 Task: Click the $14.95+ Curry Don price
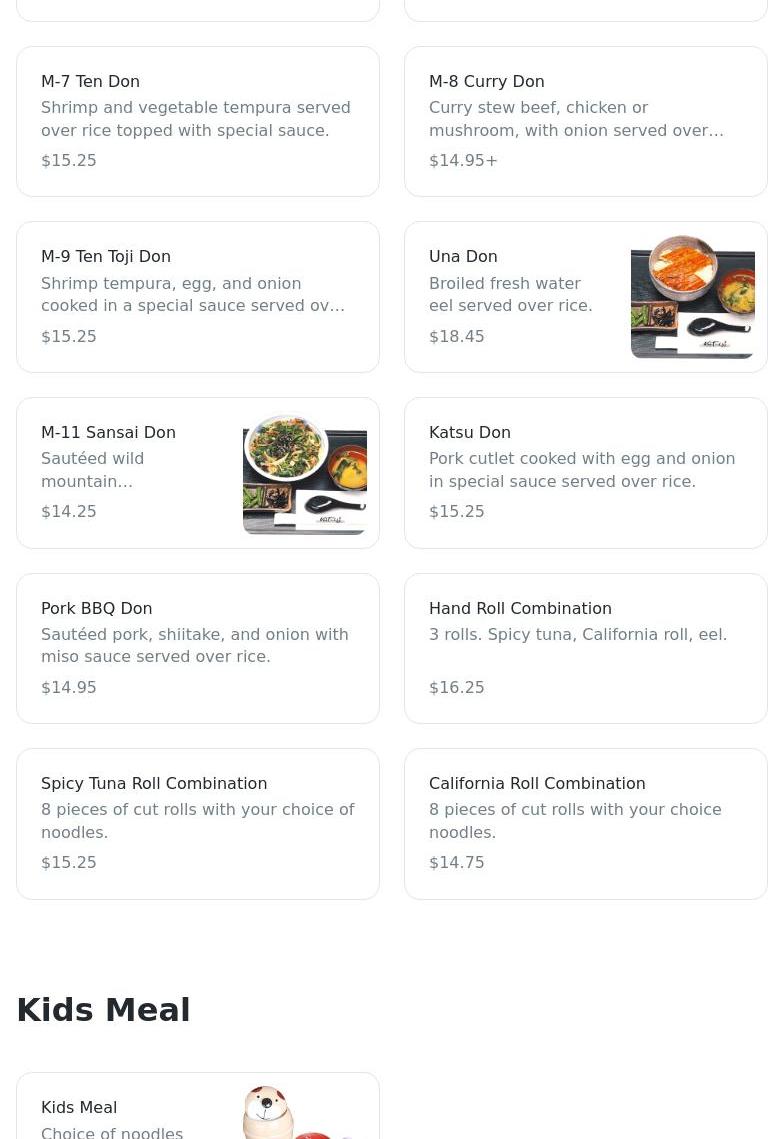[463, 161]
